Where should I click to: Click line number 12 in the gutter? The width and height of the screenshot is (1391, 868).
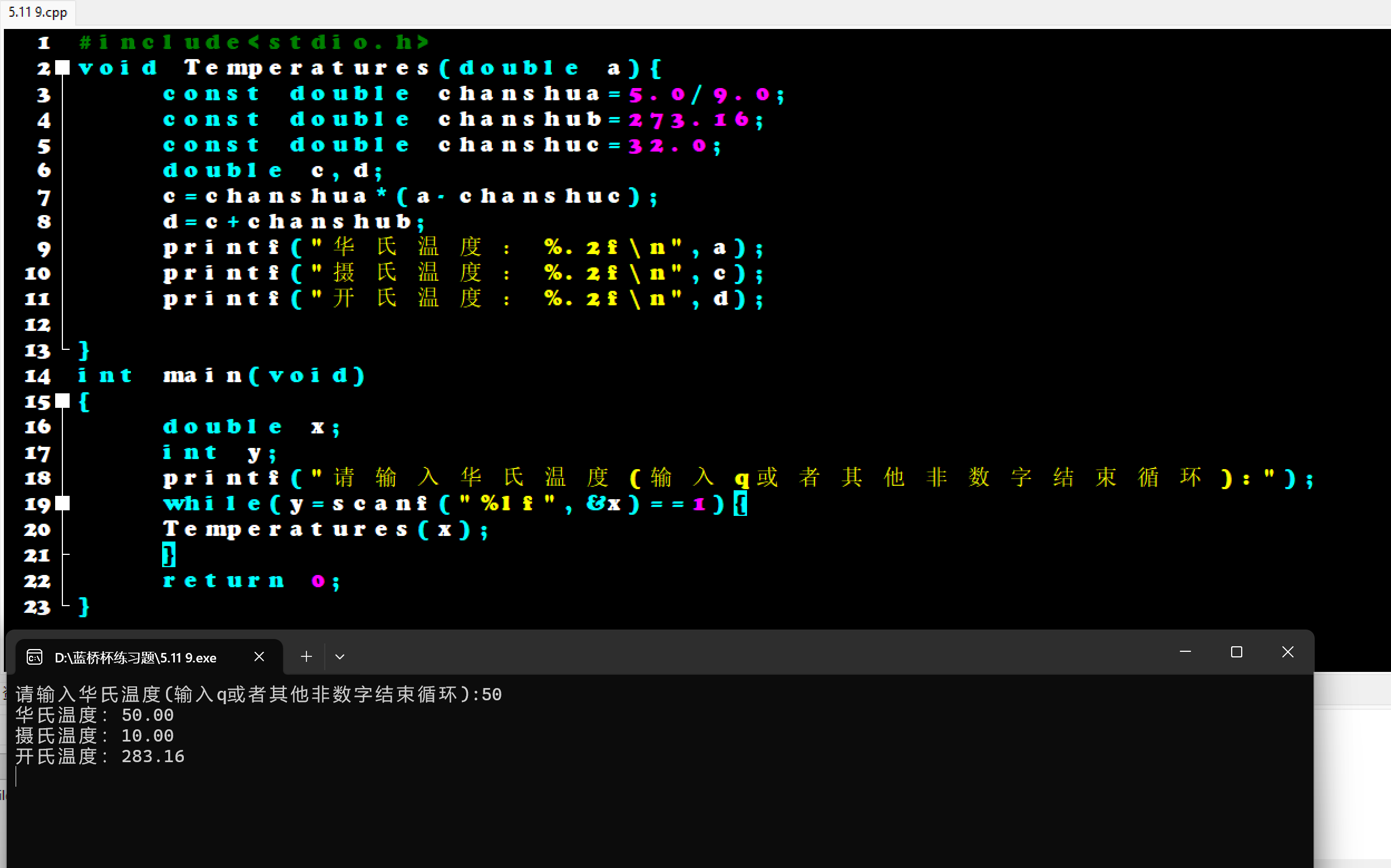click(x=37, y=325)
